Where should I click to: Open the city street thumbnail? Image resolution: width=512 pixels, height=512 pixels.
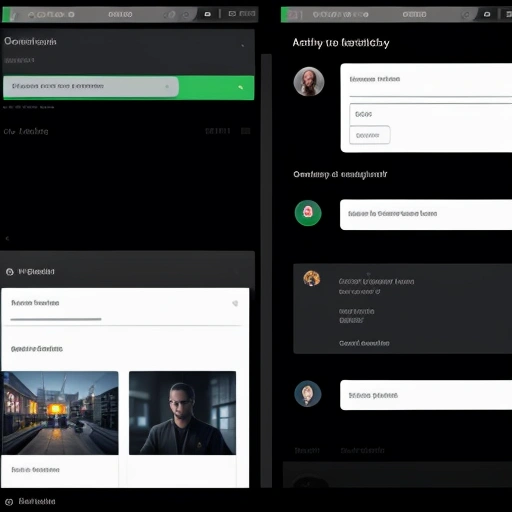pyautogui.click(x=60, y=413)
